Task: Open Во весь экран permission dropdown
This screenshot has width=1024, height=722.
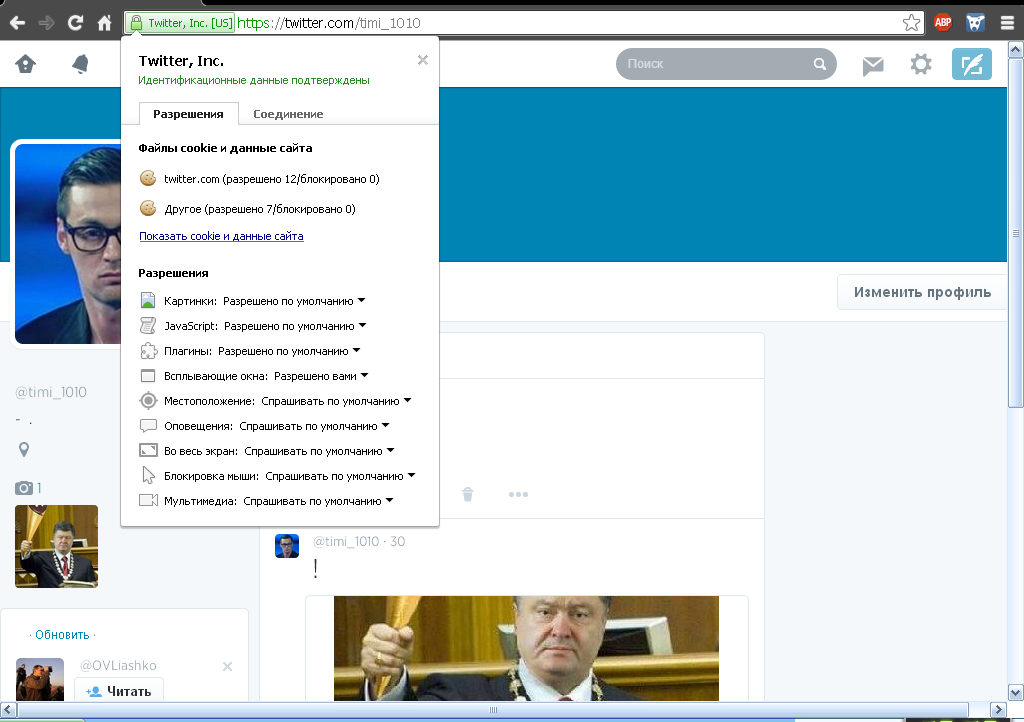Action: [x=391, y=450]
